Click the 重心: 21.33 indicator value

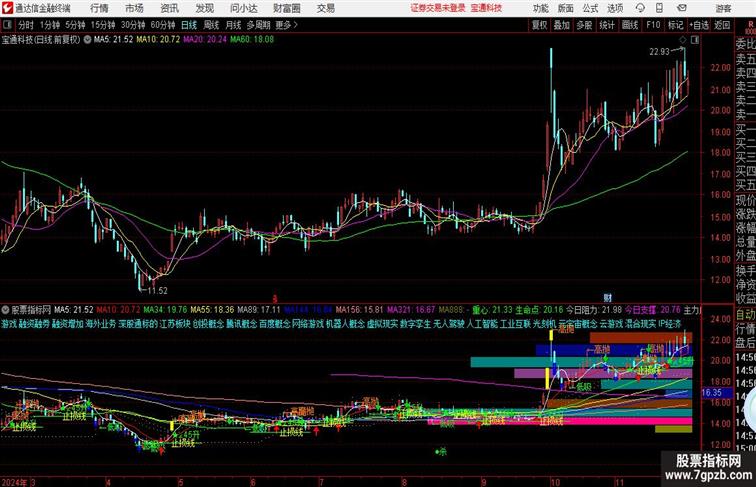493,310
